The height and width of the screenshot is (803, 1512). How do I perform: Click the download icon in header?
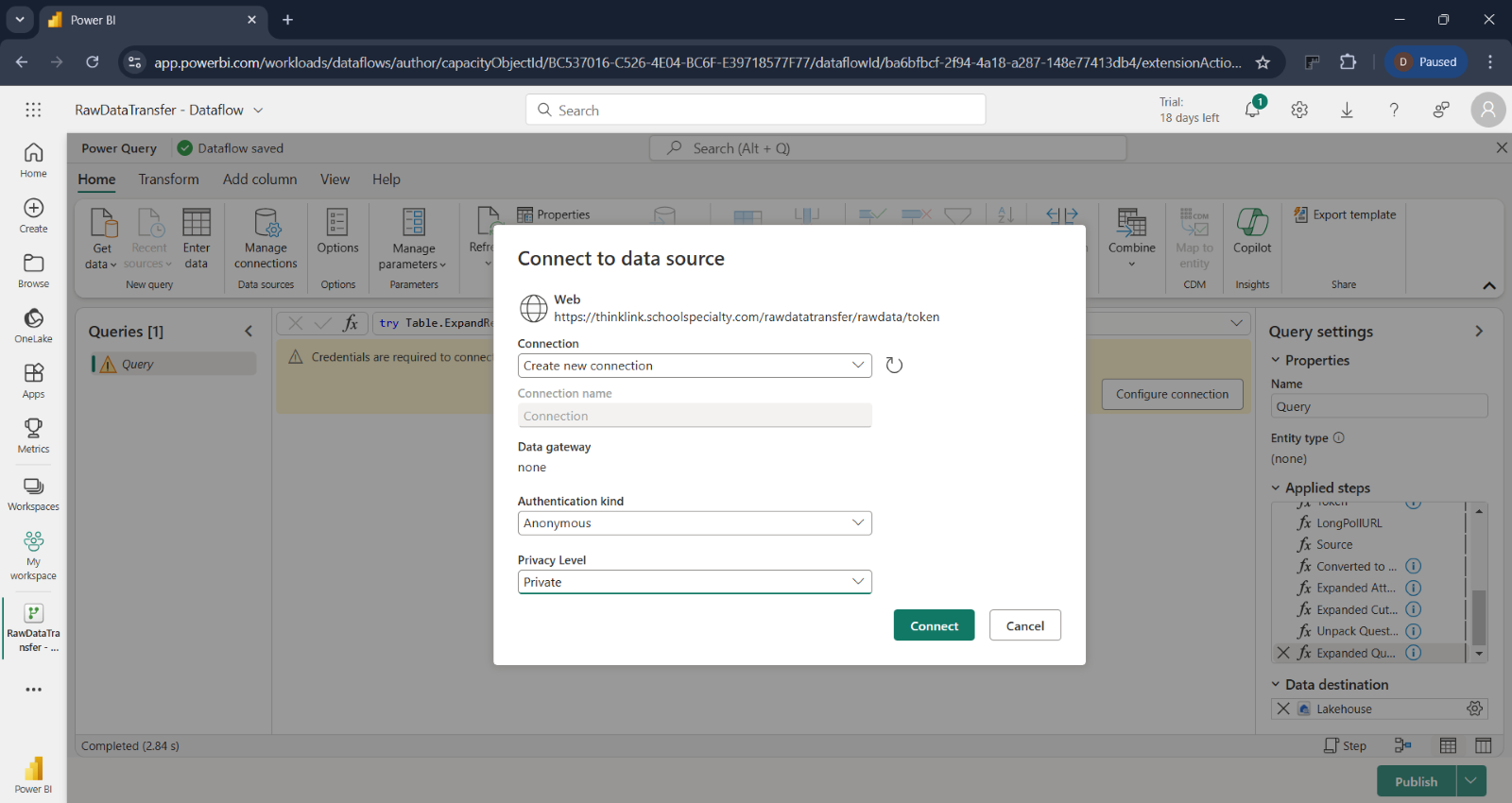click(1347, 110)
